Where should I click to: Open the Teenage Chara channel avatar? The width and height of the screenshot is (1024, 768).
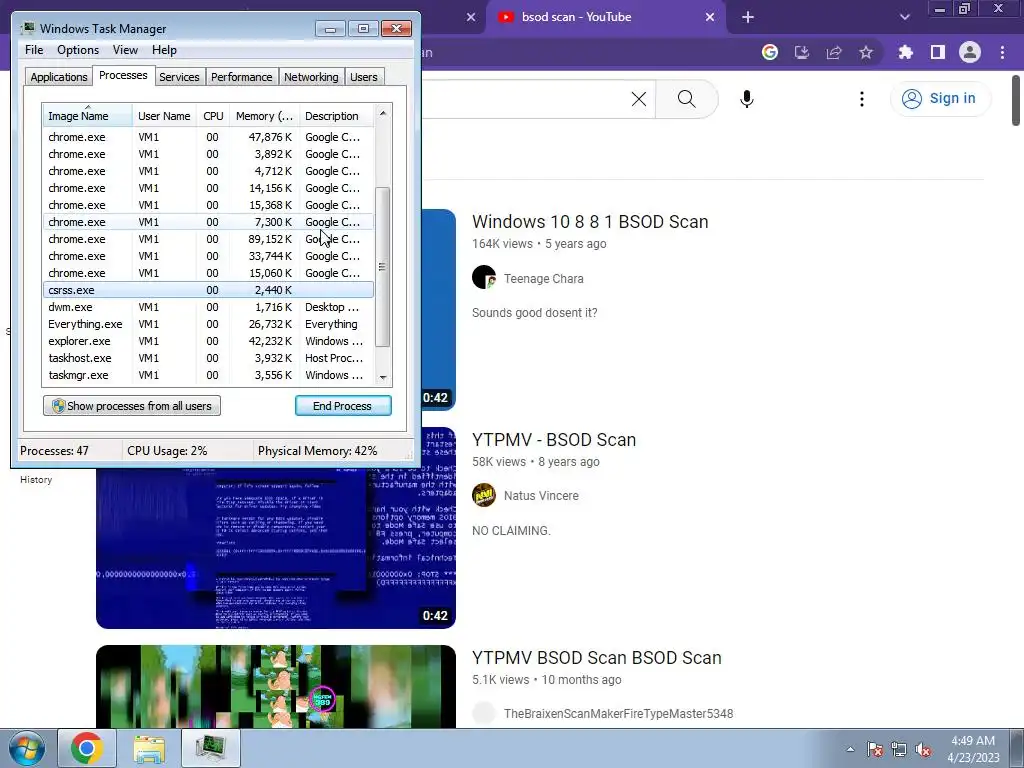click(x=484, y=277)
